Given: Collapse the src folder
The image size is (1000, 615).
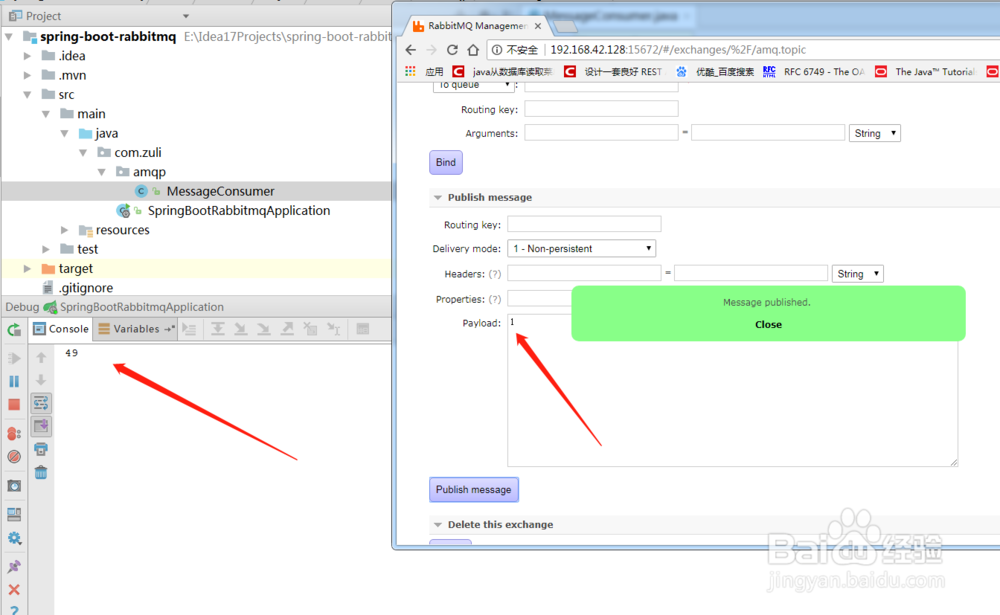Looking at the screenshot, I should (x=27, y=94).
